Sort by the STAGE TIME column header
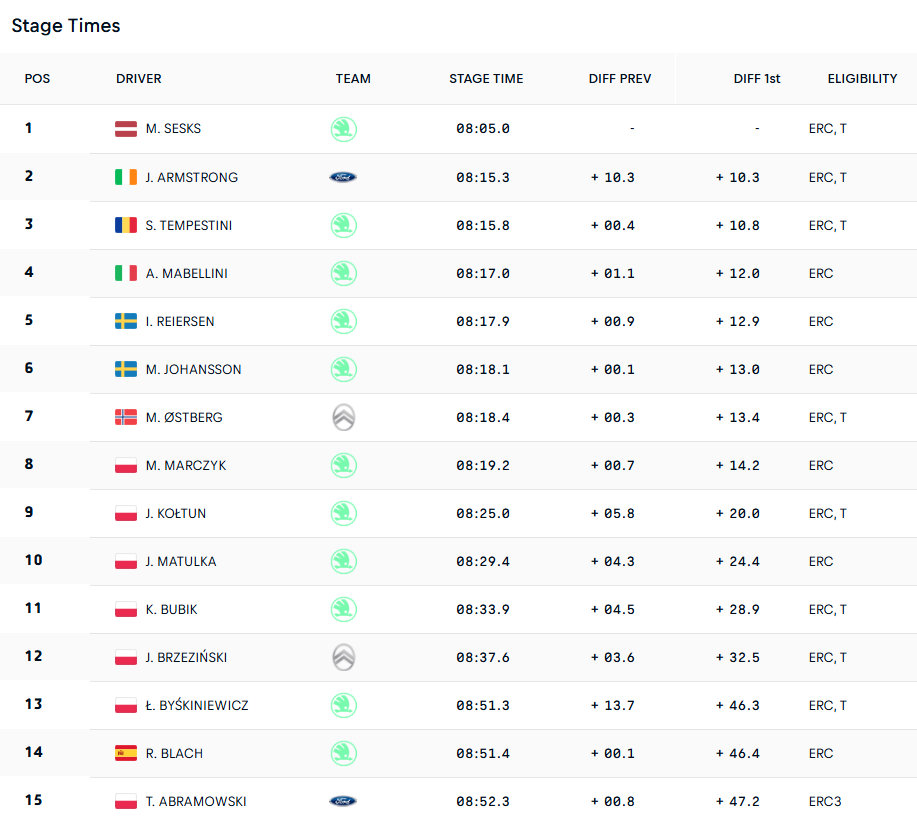Viewport: 917px width, 822px height. (x=486, y=79)
